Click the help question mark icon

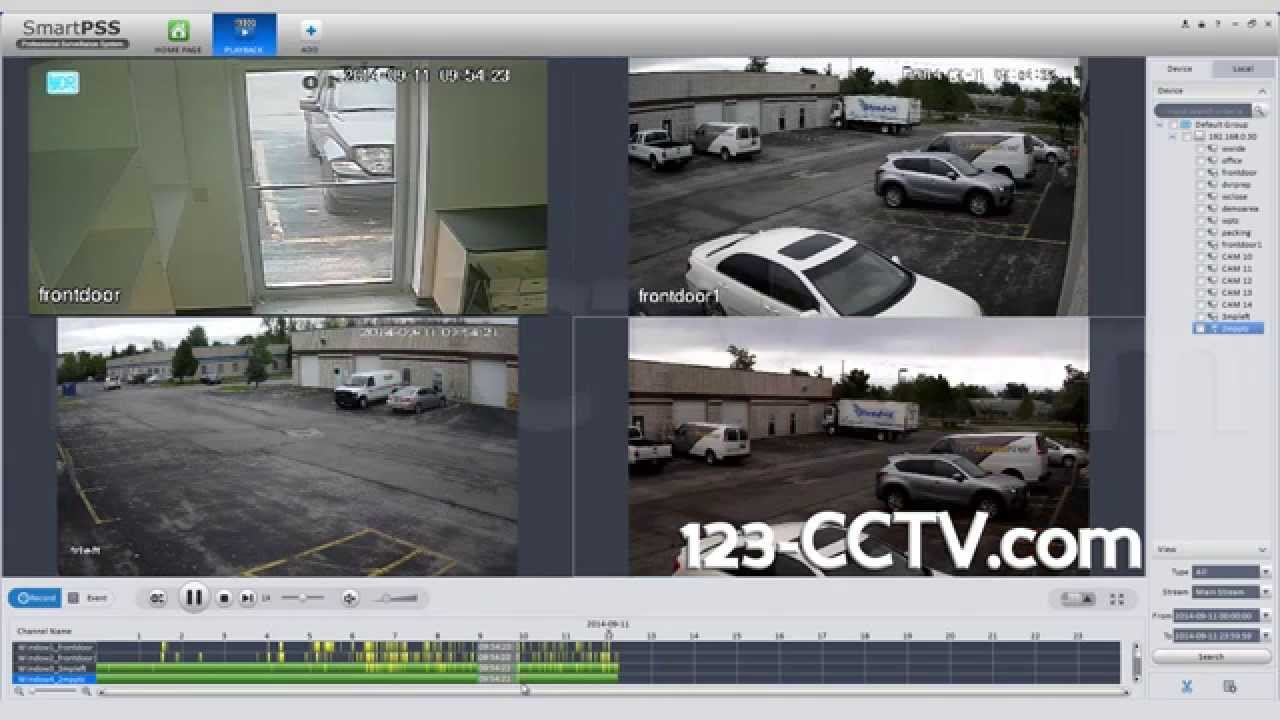pyautogui.click(x=1217, y=24)
